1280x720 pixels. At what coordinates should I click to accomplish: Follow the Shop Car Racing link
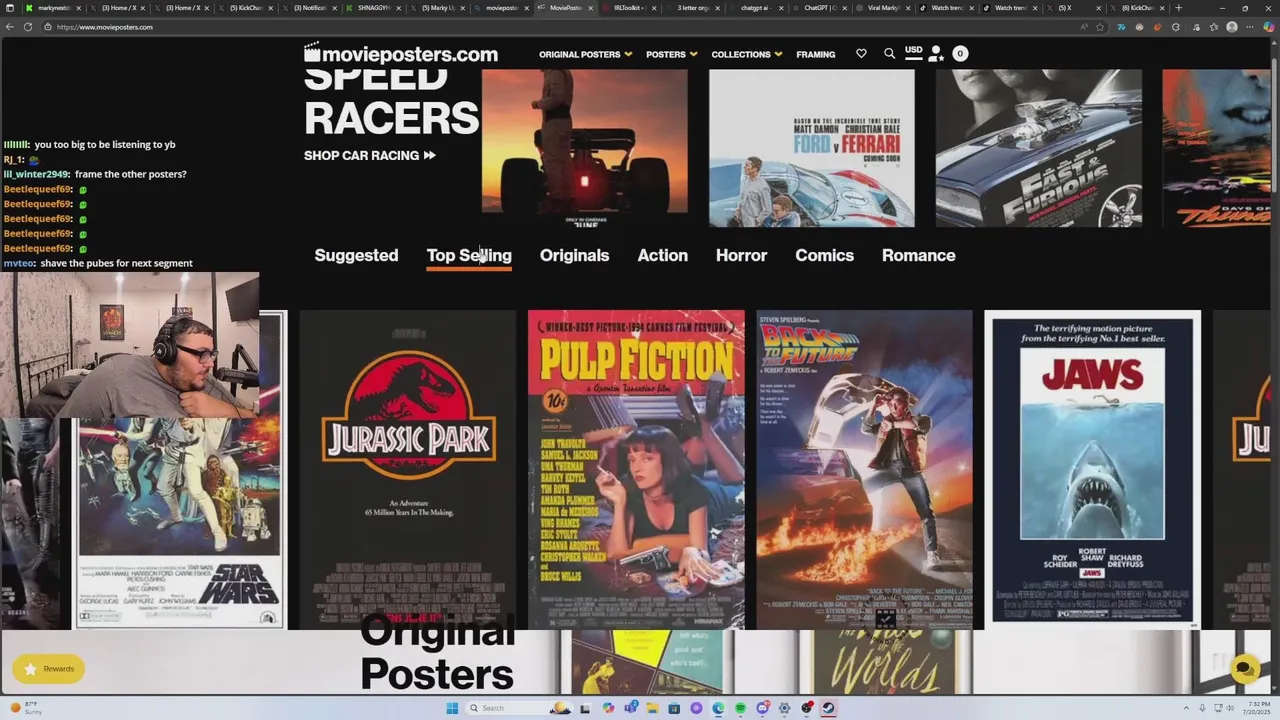[x=370, y=155]
